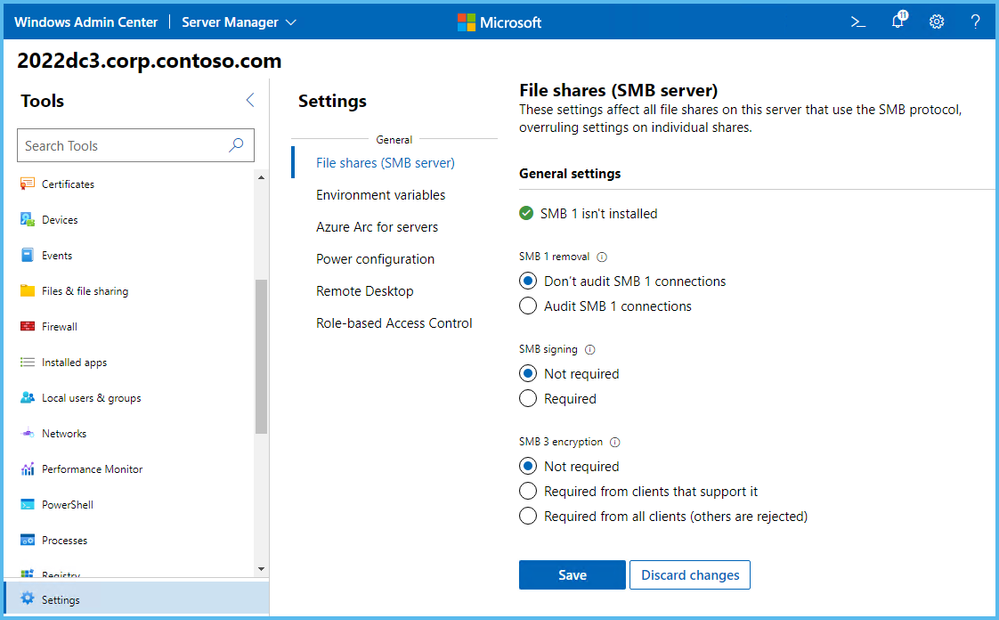Image resolution: width=999 pixels, height=620 pixels.
Task: Select Don't audit SMB 1 connections
Action: [528, 281]
